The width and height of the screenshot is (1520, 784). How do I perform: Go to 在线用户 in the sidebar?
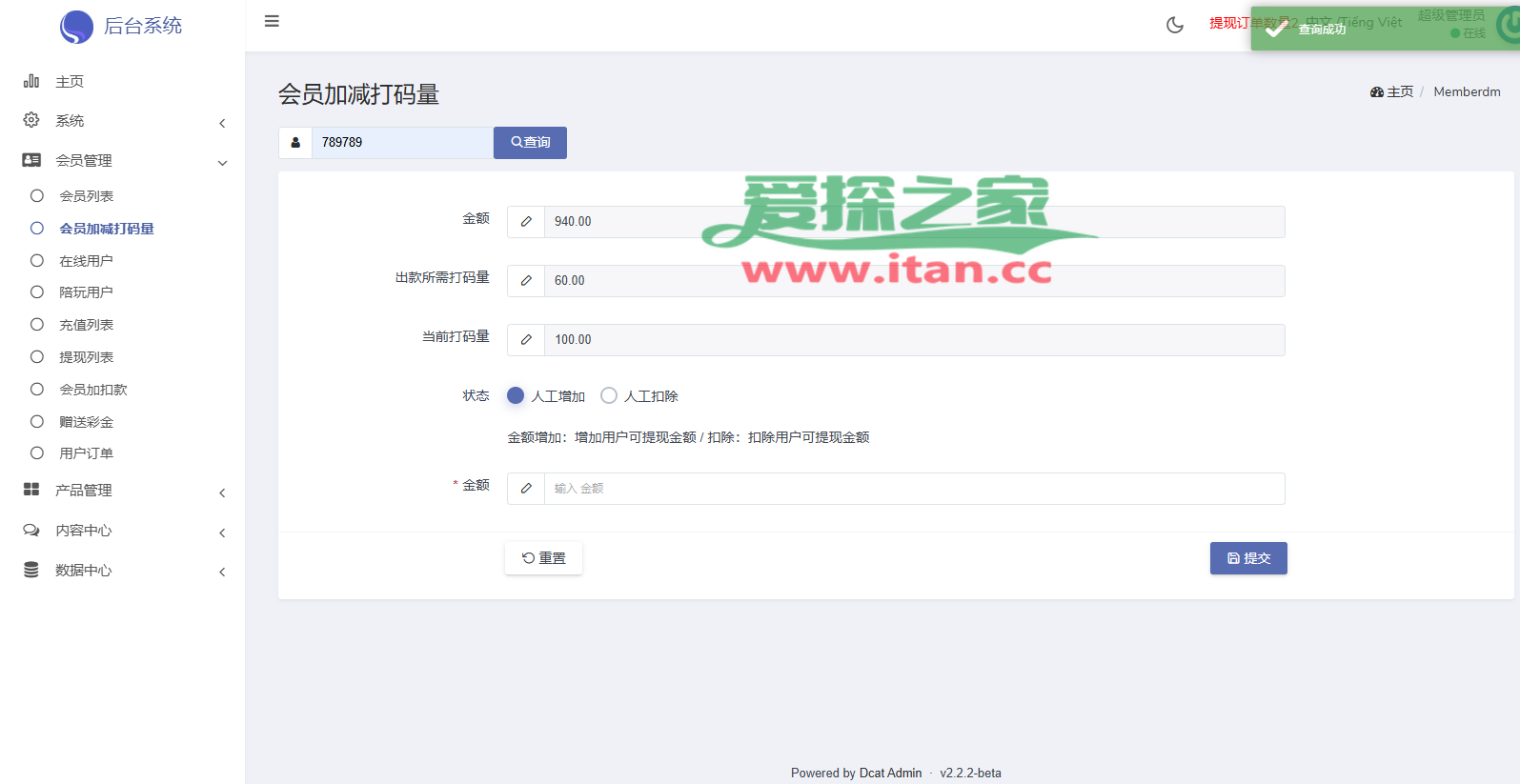click(x=87, y=261)
